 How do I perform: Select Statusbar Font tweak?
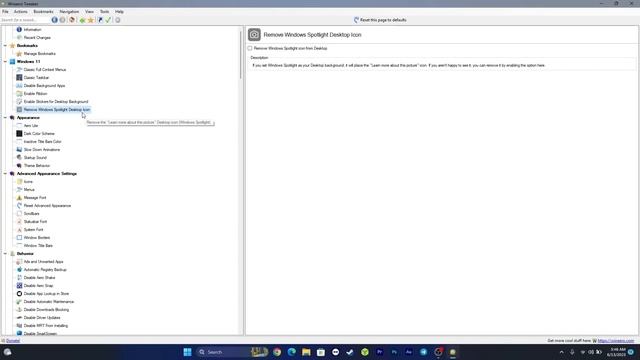(35, 222)
